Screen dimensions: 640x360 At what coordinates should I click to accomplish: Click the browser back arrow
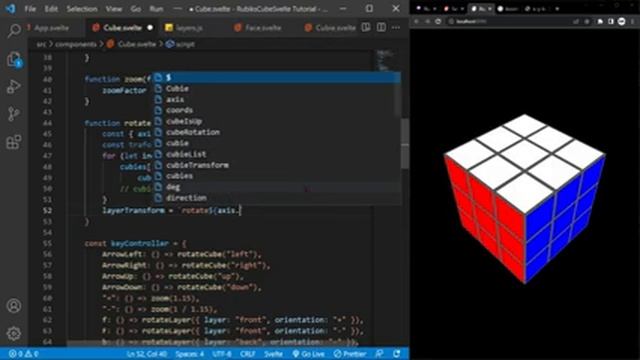(x=416, y=21)
